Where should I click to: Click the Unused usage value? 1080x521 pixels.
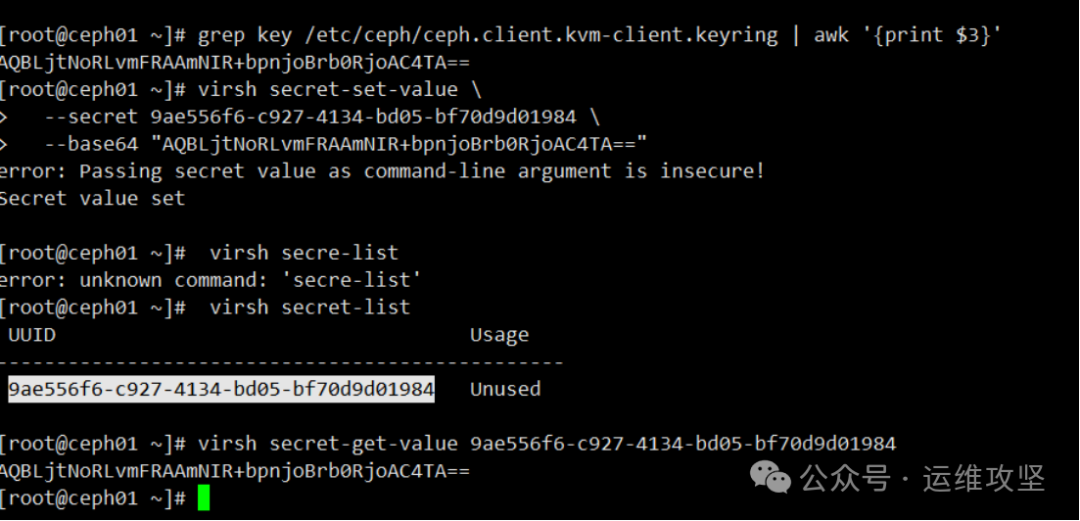coord(505,389)
